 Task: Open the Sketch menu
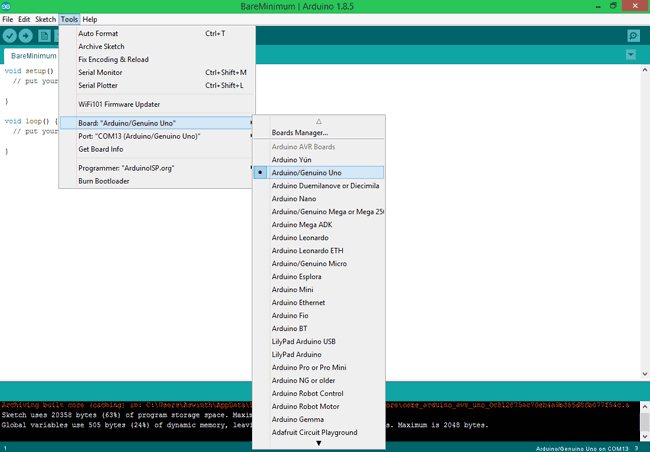tap(46, 19)
